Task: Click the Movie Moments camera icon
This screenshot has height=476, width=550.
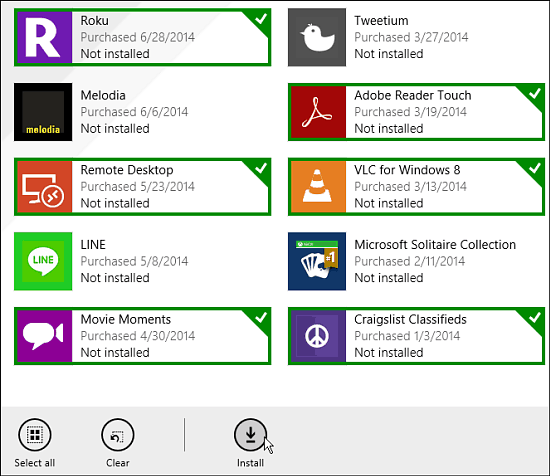Action: 45,336
